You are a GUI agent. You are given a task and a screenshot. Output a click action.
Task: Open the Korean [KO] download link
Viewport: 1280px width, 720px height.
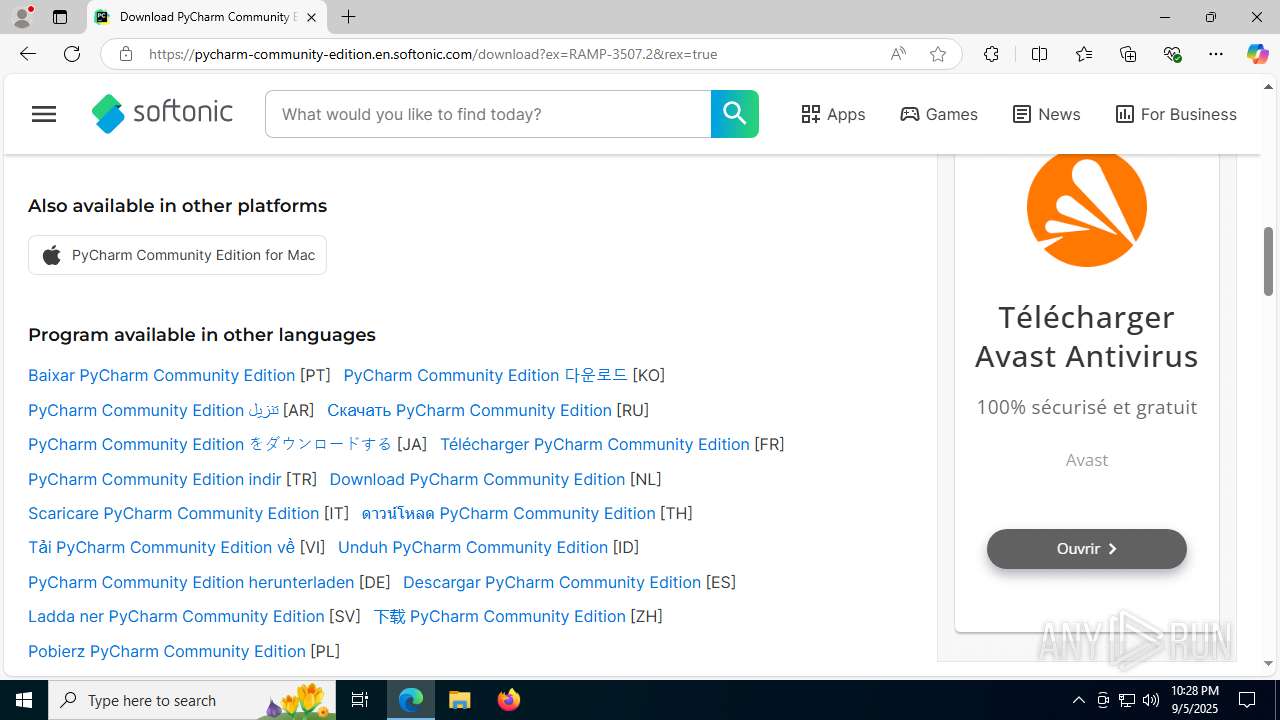[485, 375]
